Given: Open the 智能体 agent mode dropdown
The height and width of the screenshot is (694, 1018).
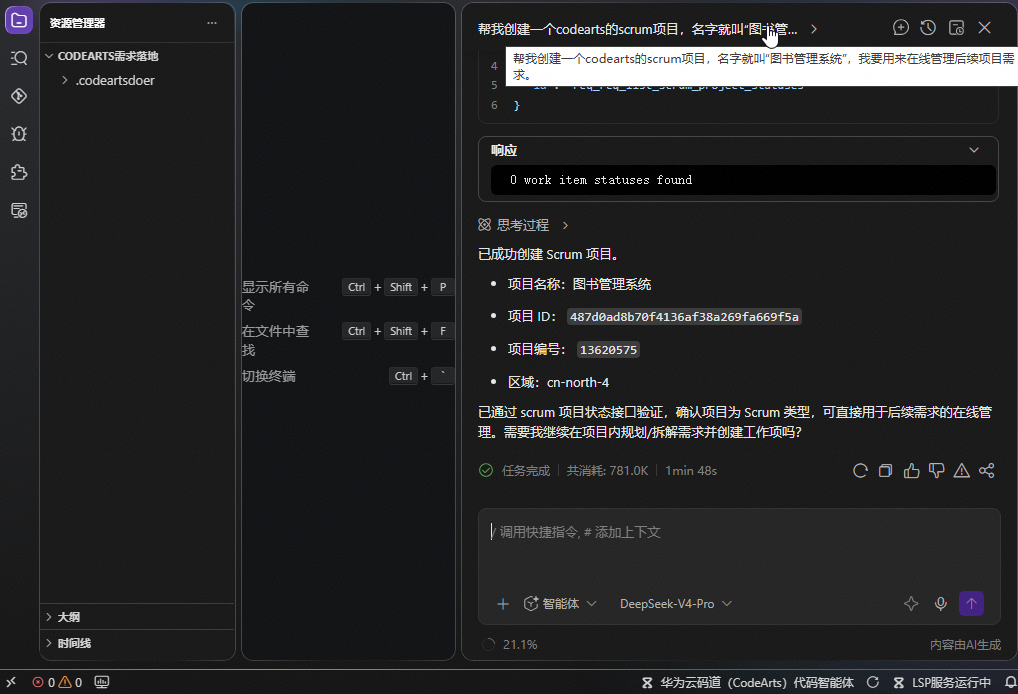Looking at the screenshot, I should point(560,604).
